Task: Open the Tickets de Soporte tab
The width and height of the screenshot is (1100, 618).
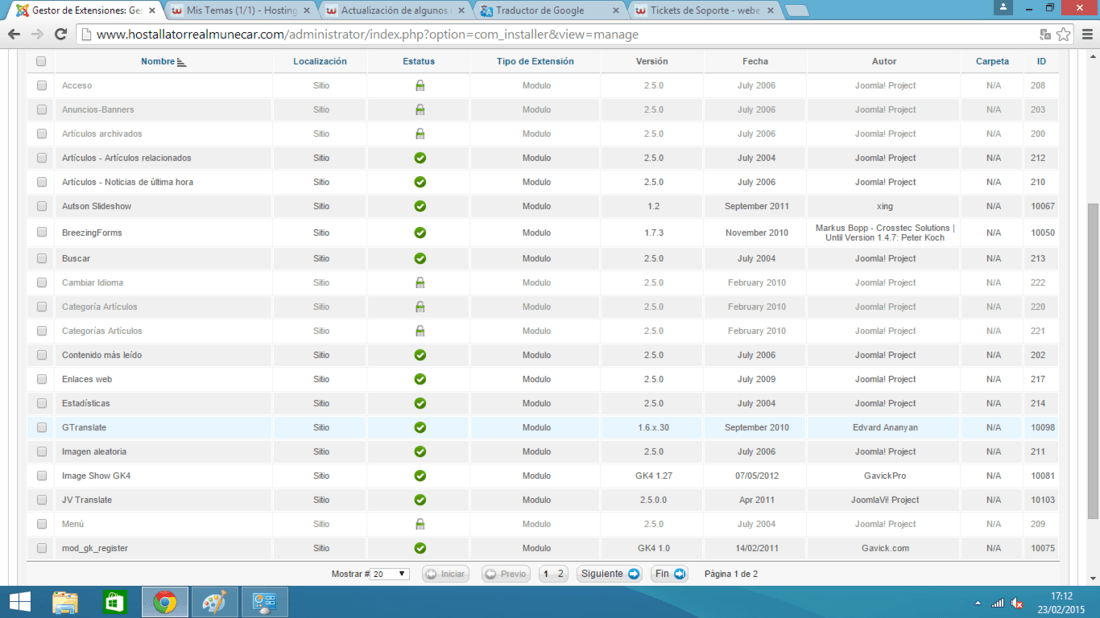Action: (704, 11)
